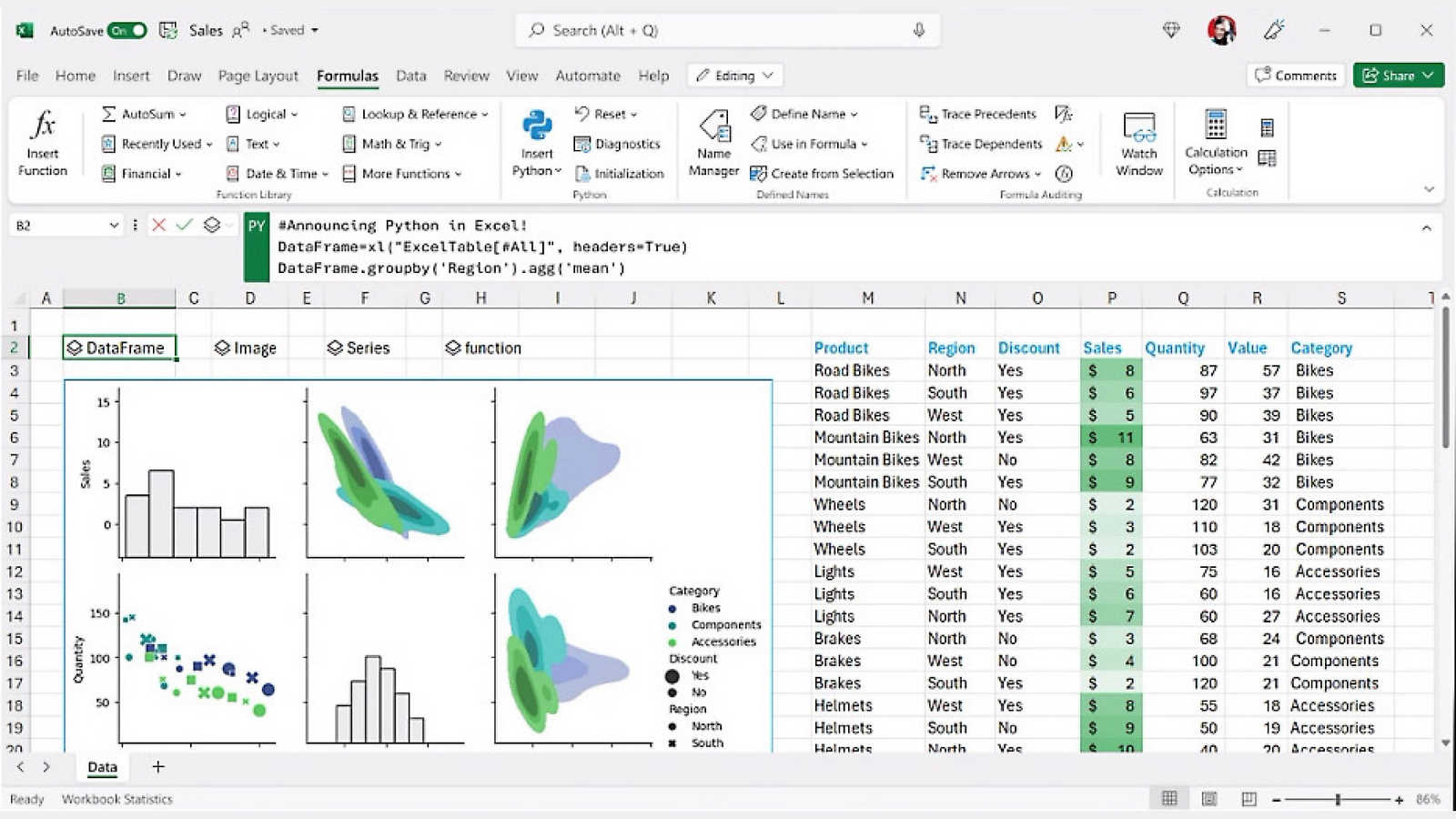Switch to Page Break Preview view
1456x819 pixels.
1249,799
